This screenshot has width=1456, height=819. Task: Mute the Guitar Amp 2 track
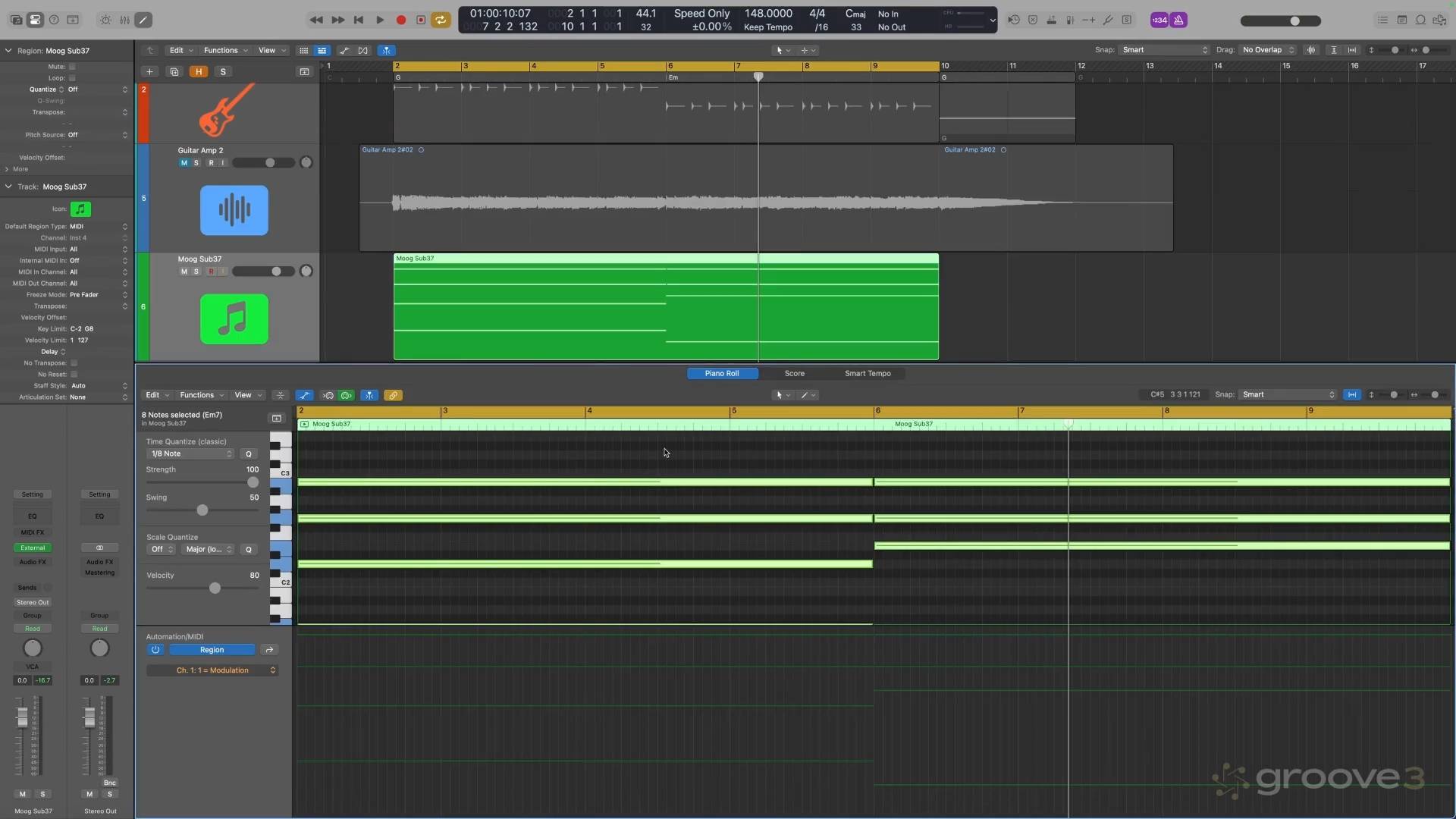coord(184,163)
